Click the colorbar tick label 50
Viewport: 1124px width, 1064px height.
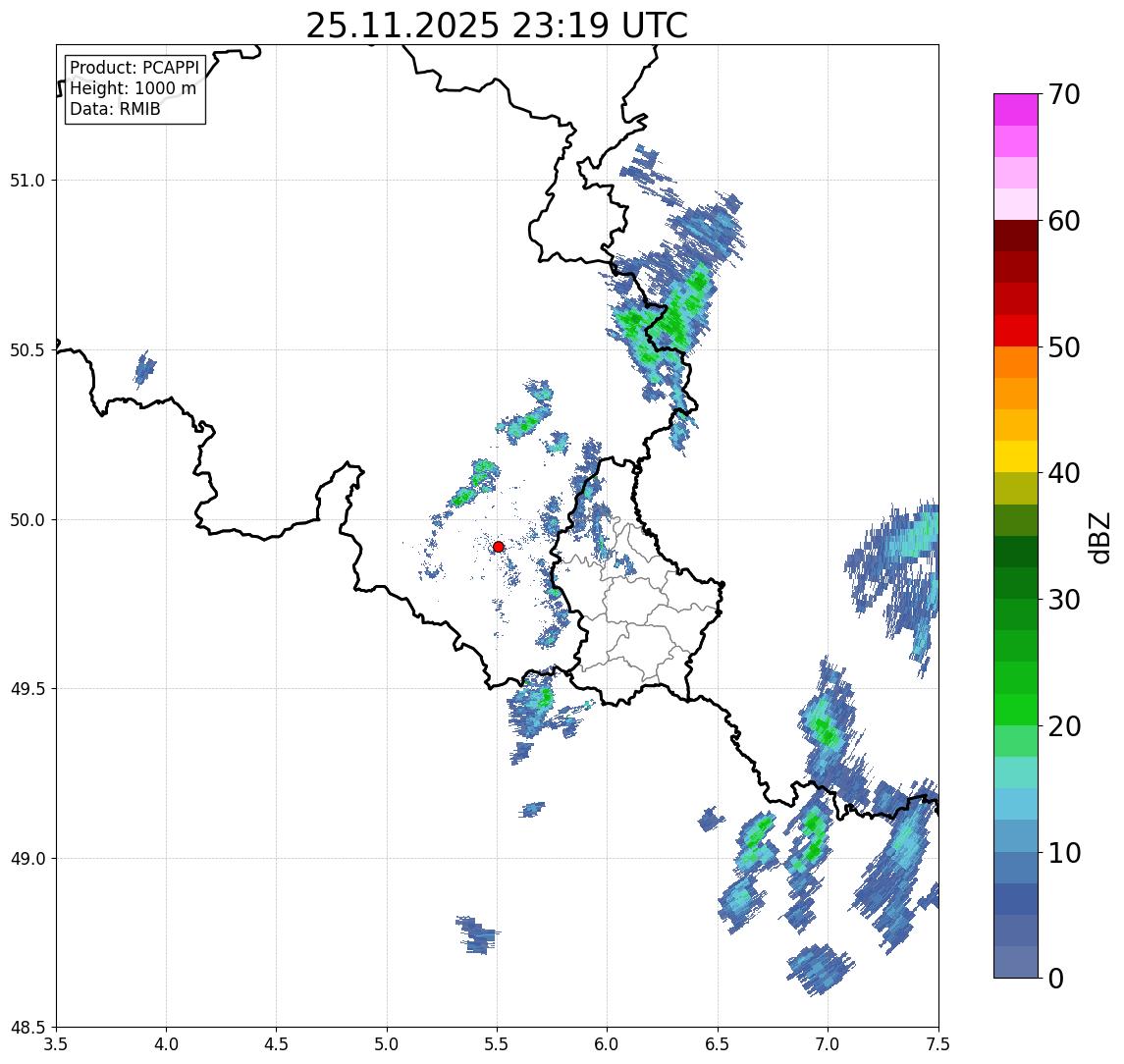click(1064, 347)
